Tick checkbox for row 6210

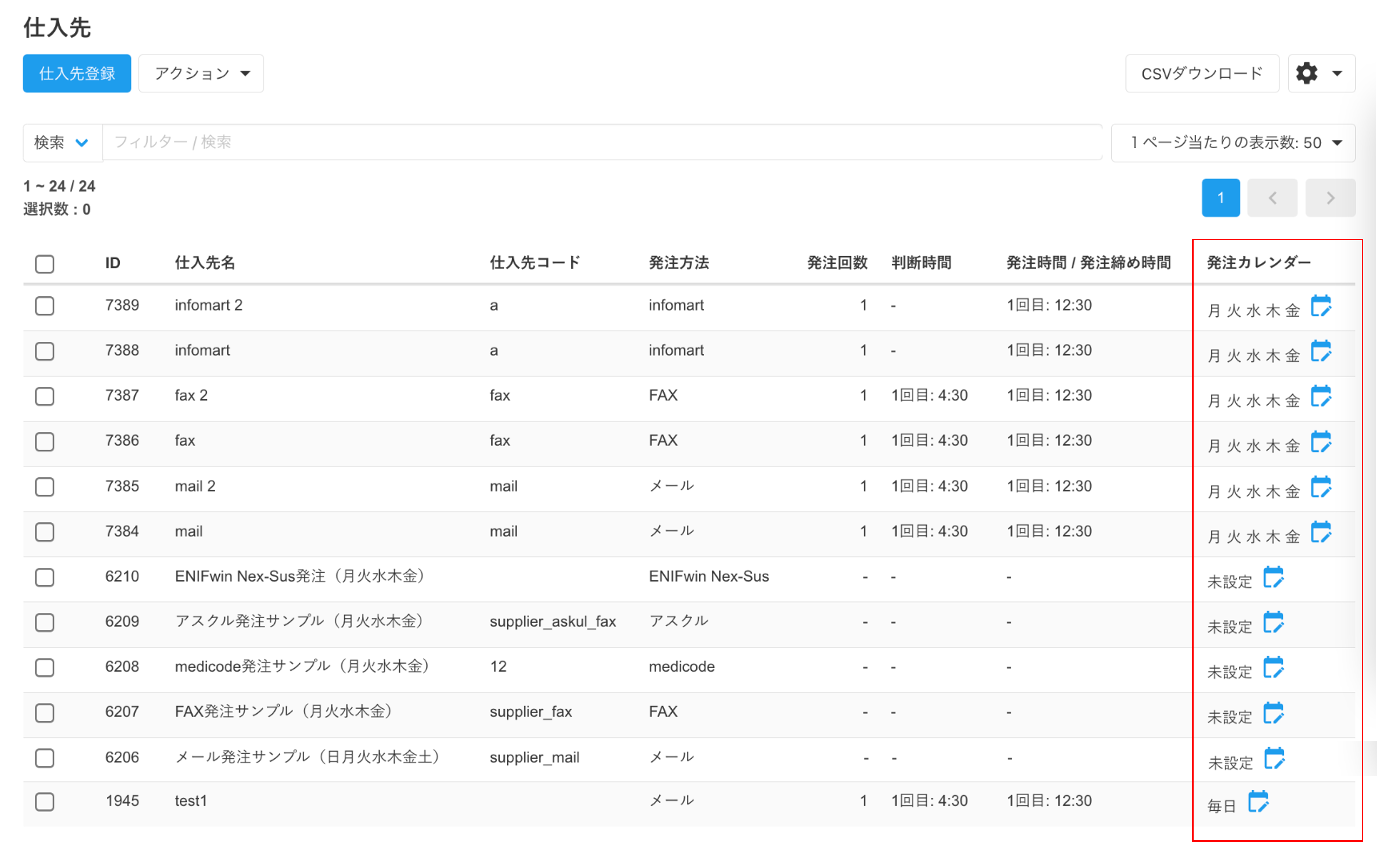tap(44, 578)
